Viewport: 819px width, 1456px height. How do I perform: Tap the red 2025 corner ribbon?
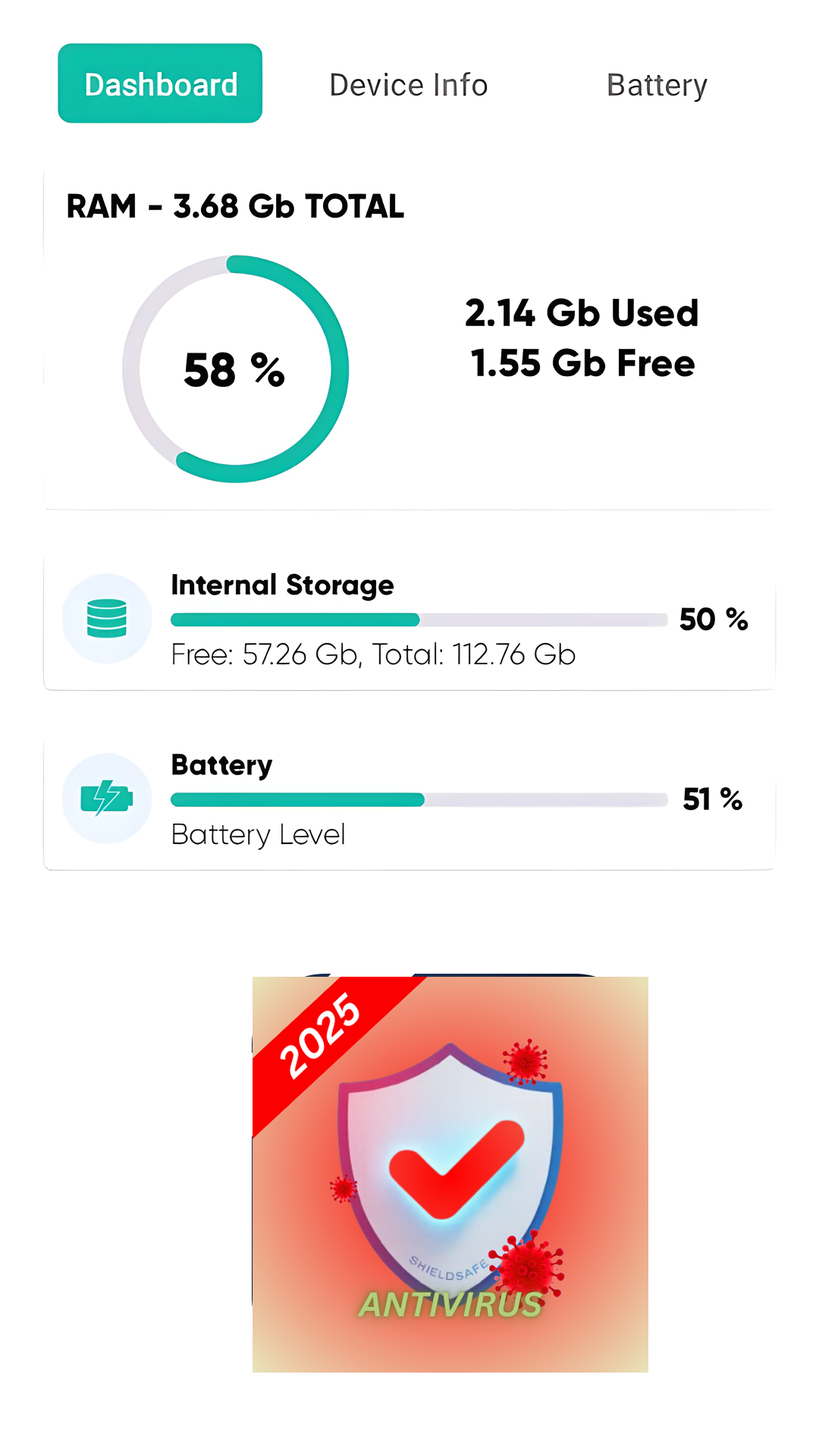click(320, 1035)
